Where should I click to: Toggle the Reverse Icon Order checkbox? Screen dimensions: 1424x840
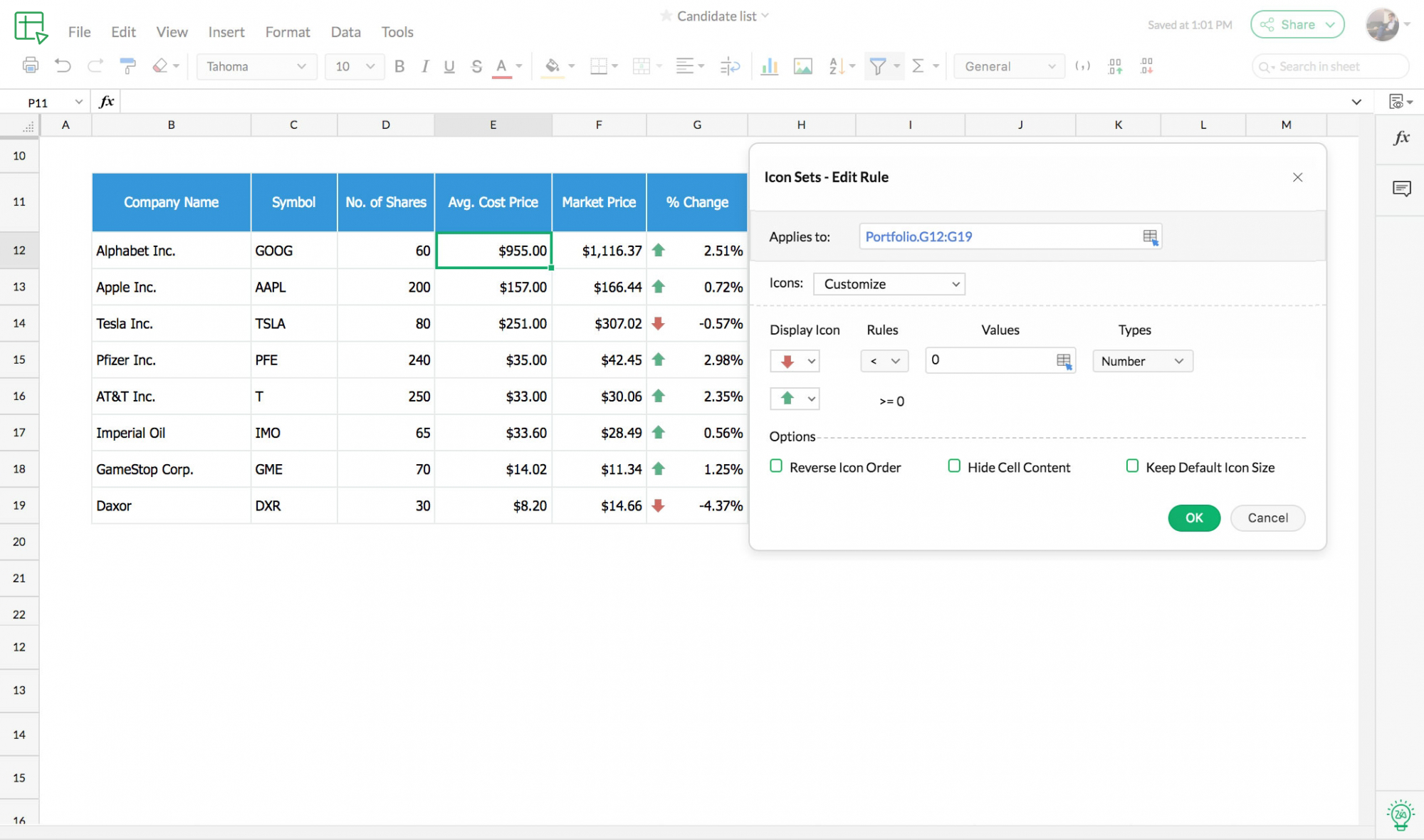click(x=776, y=466)
